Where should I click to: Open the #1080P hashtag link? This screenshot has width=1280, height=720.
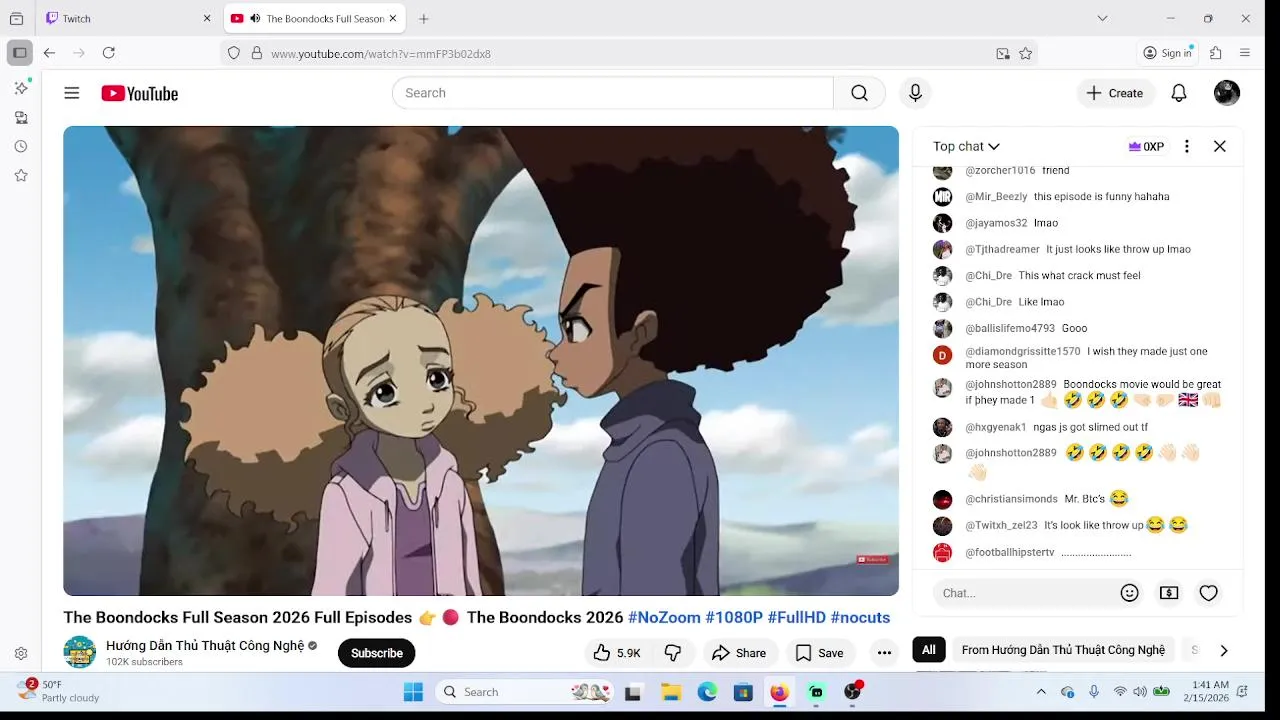(734, 617)
